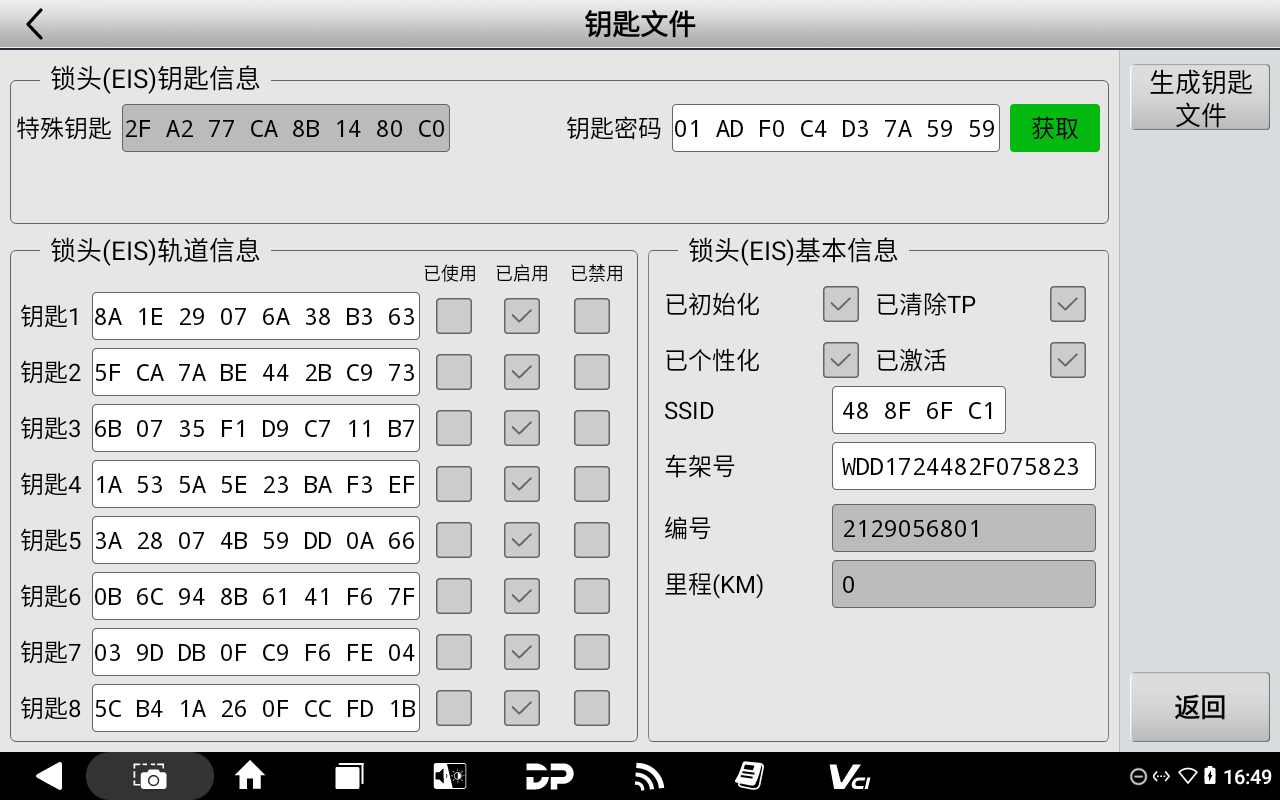Toggle 已启用 checkbox for 钥匙5
Viewport: 1280px width, 800px height.
(522, 540)
